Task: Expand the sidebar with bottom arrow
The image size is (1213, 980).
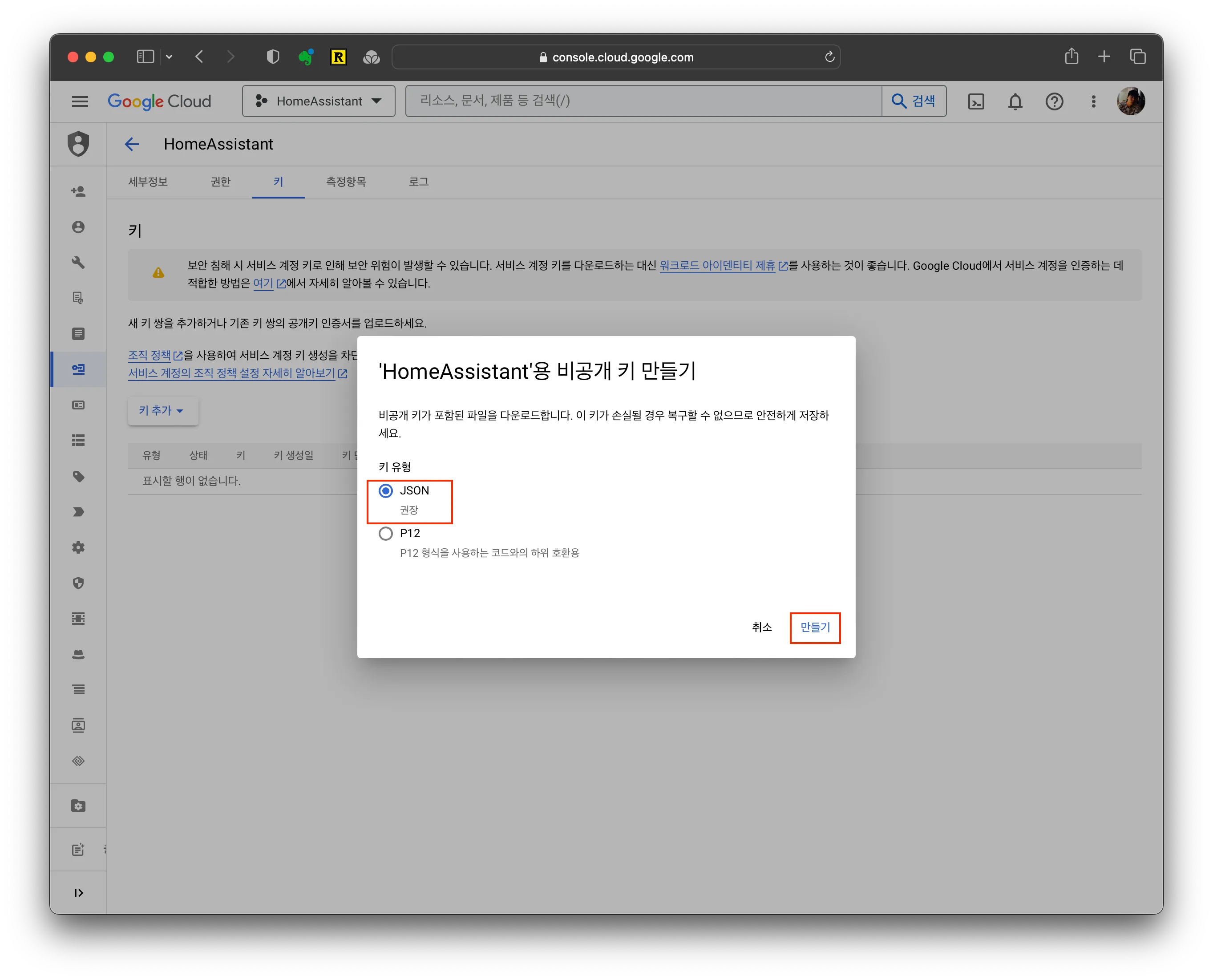Action: tap(78, 893)
